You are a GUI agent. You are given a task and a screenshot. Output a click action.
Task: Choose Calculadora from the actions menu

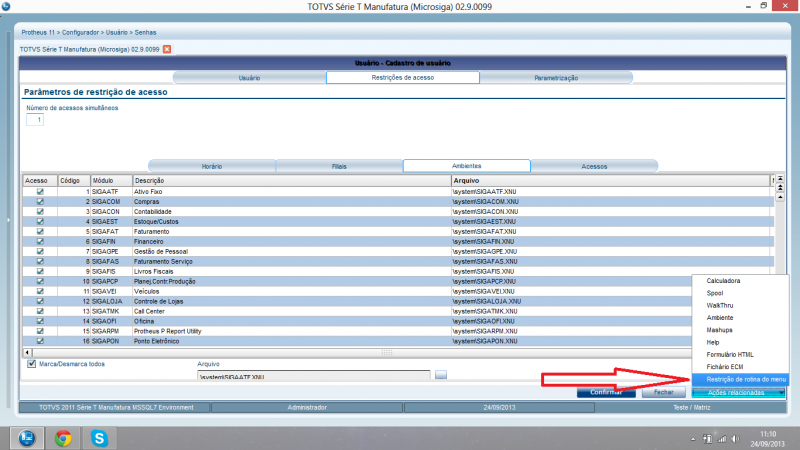pyautogui.click(x=740, y=281)
